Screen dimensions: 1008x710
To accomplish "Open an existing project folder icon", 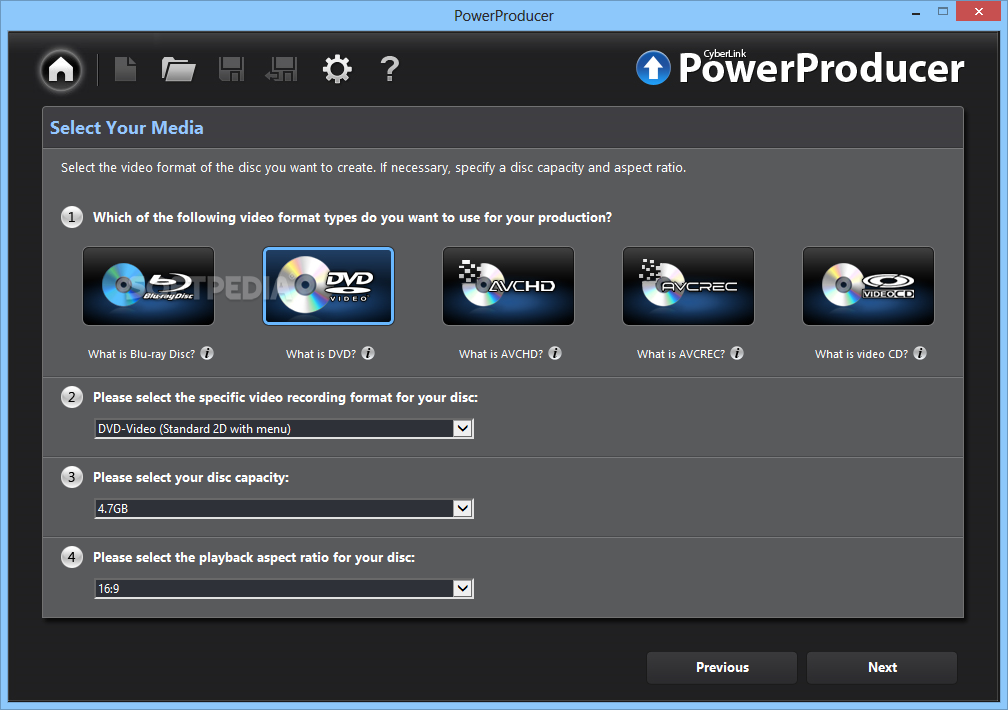I will coord(178,69).
